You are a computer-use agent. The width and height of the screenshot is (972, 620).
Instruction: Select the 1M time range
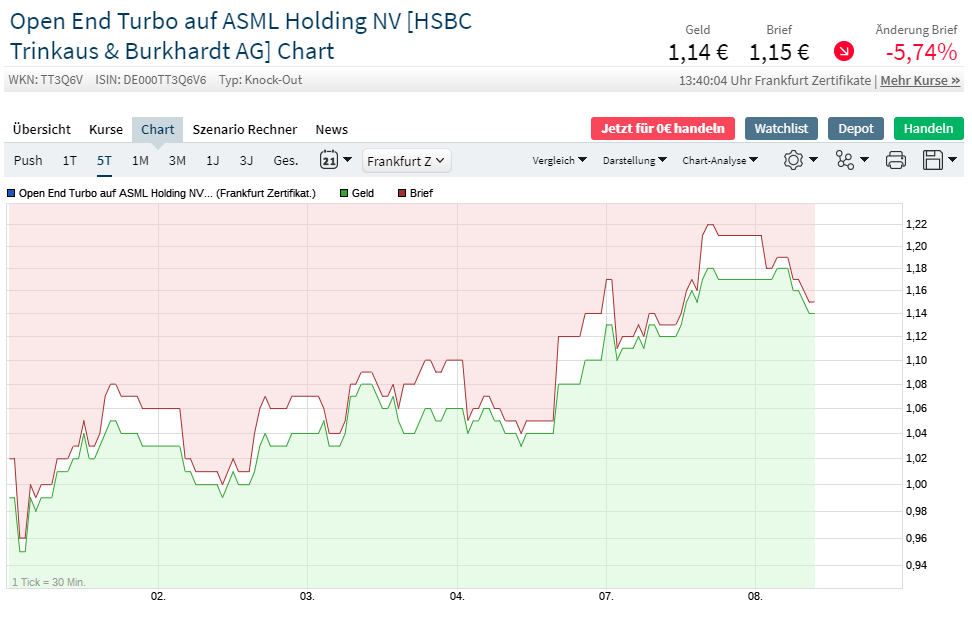140,161
